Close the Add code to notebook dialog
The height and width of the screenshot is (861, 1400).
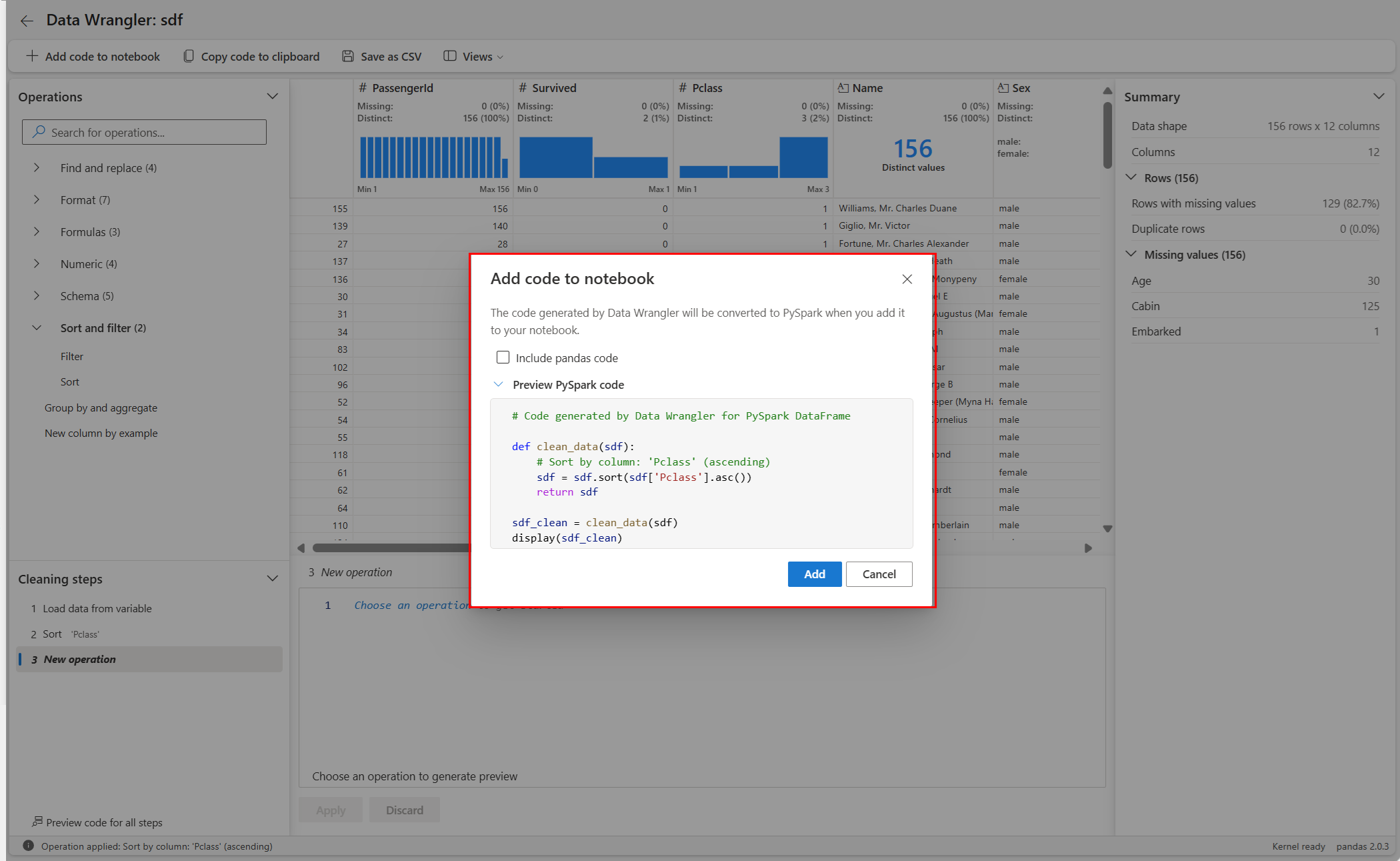(x=907, y=279)
